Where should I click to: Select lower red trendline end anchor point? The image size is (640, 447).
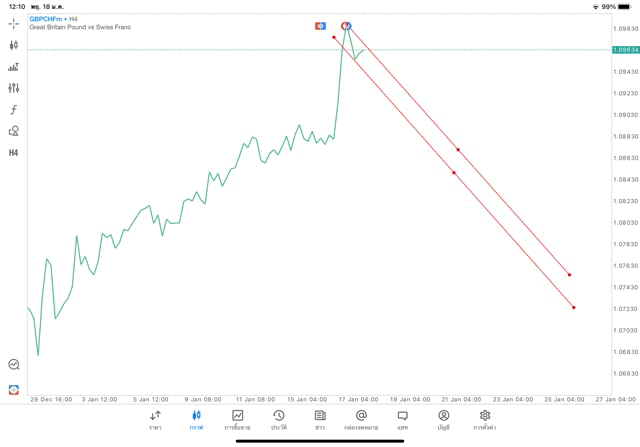coord(574,307)
